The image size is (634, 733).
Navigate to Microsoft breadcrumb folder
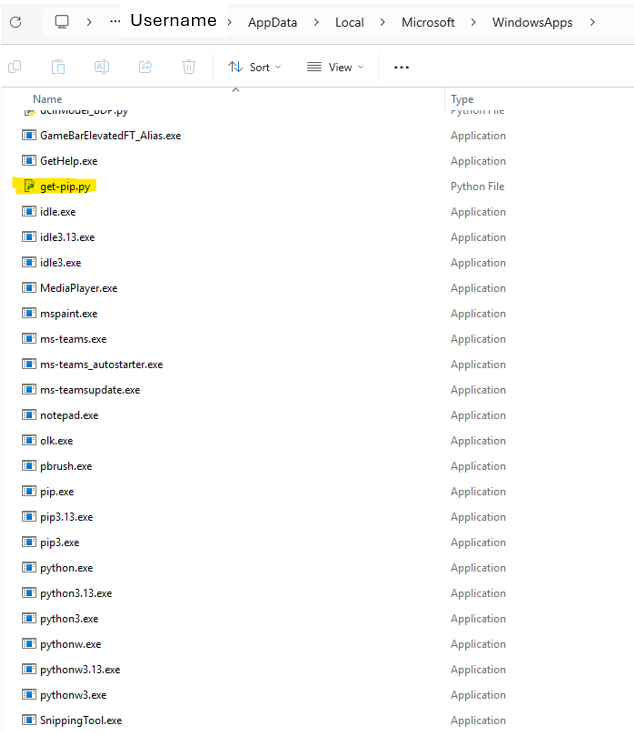coord(428,22)
